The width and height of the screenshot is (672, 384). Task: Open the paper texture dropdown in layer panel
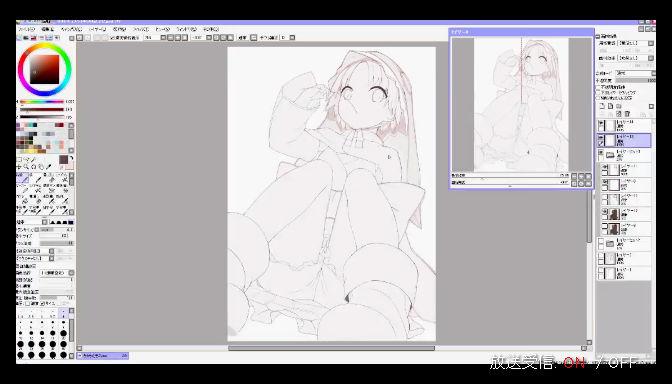(651, 44)
